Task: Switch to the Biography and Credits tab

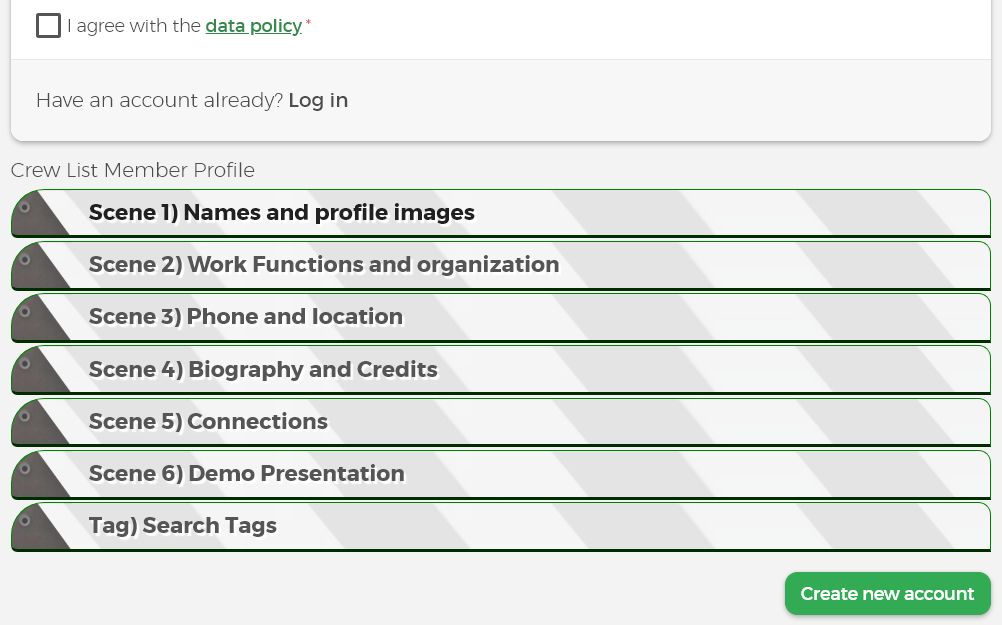Action: coord(263,369)
